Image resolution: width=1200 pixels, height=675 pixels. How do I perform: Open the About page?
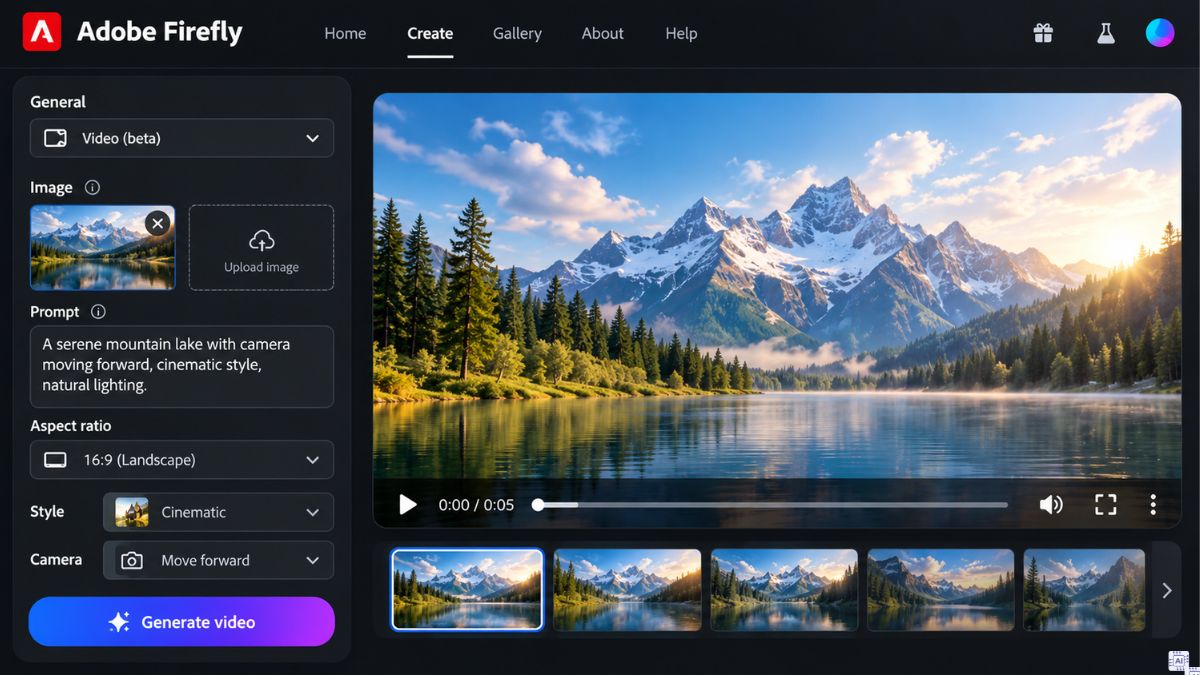pos(603,33)
